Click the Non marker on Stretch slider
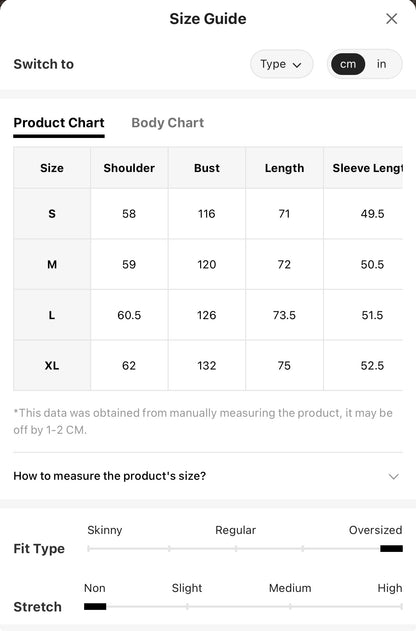Screen dimensions: 416x631 pyautogui.click(x=95, y=606)
